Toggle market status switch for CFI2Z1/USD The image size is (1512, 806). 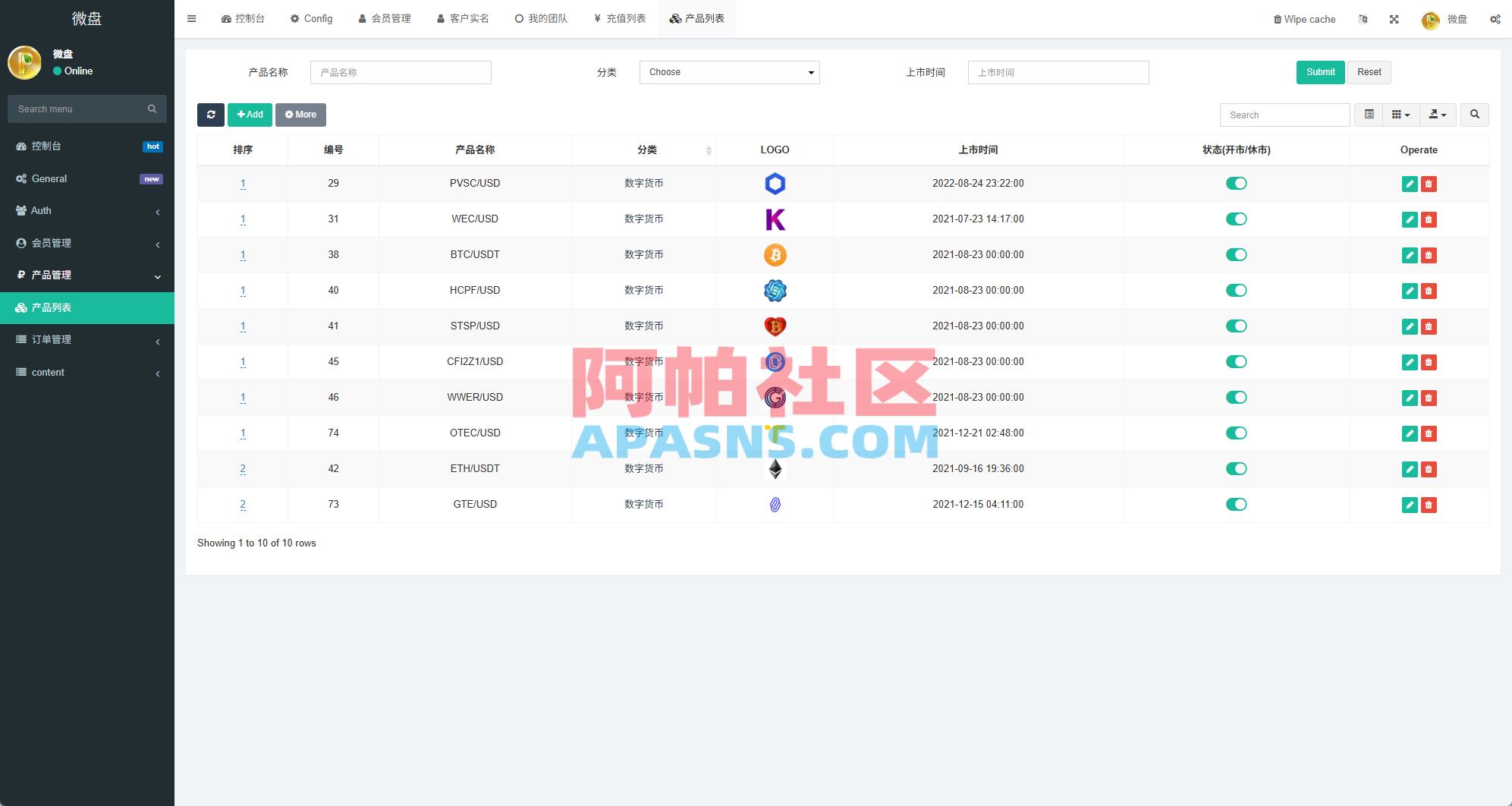pyautogui.click(x=1237, y=361)
